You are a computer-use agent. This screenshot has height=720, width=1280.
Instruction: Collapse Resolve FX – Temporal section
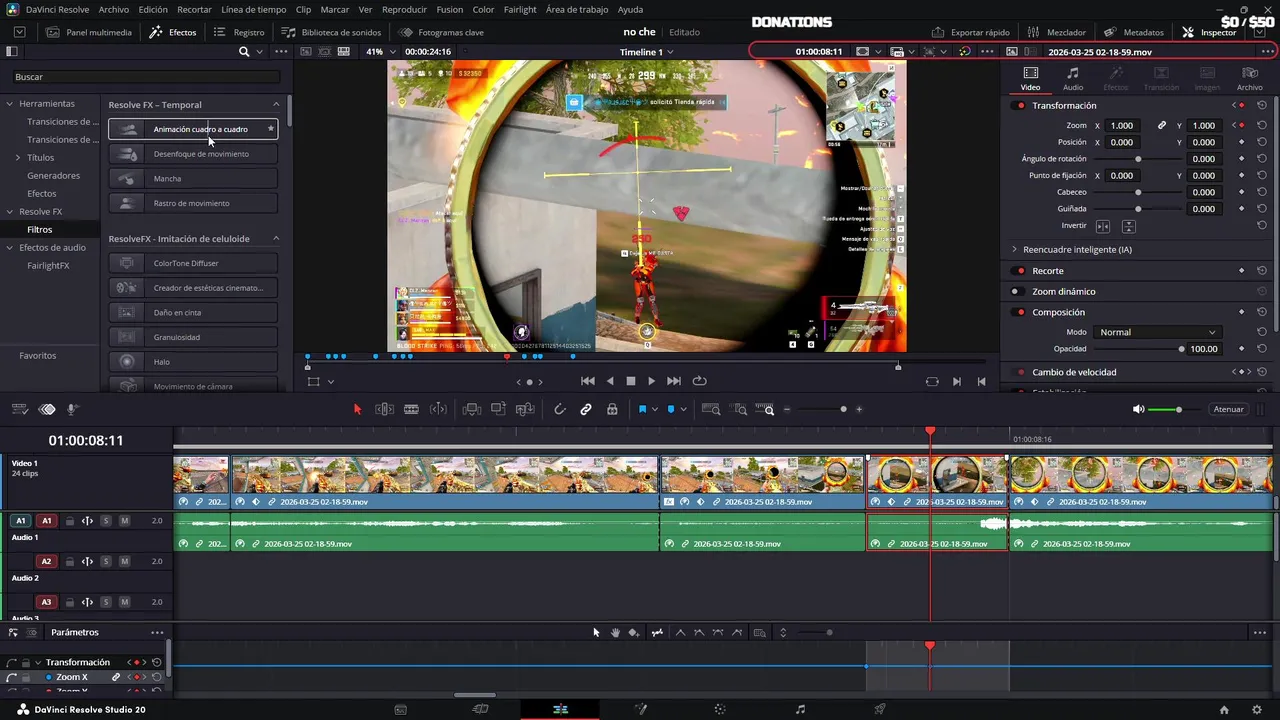click(x=276, y=105)
